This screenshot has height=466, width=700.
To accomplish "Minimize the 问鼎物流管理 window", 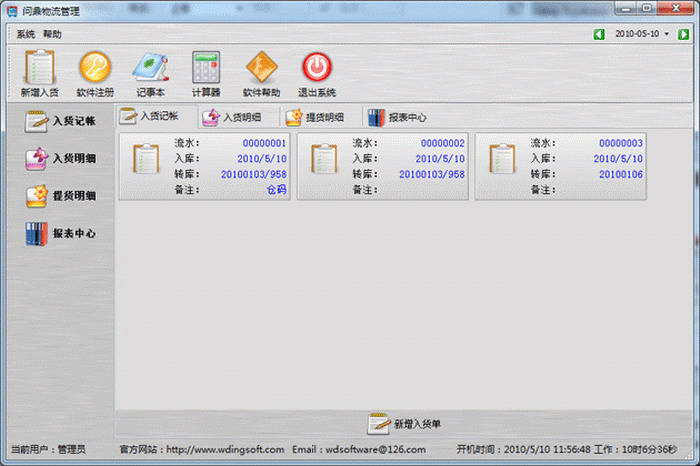I will coord(627,8).
